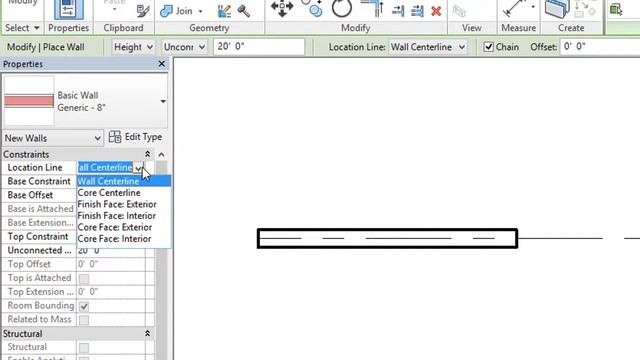Close the Properties palette
The image size is (640, 360).
click(x=162, y=64)
